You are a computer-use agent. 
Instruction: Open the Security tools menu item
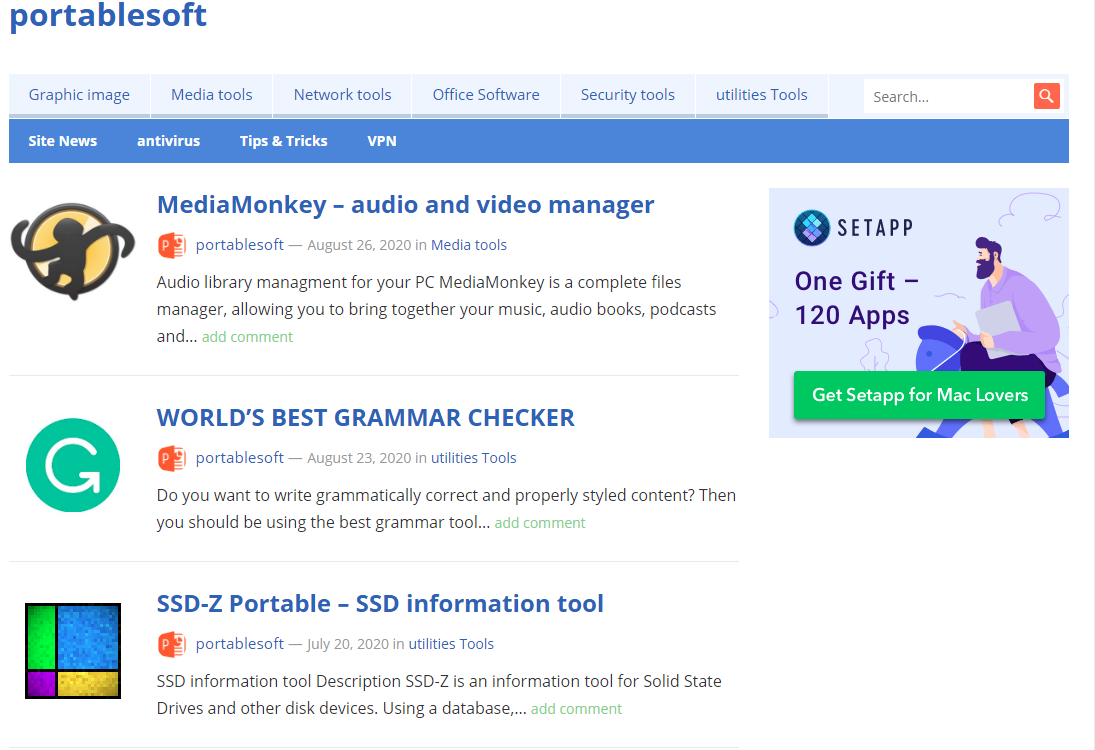628,95
